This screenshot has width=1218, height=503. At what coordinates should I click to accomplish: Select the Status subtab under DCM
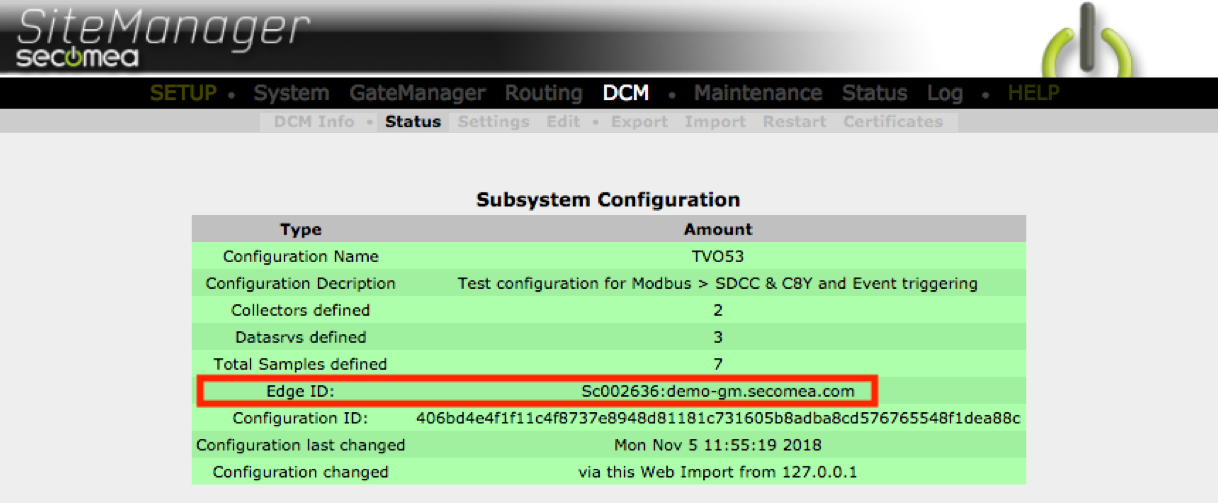tap(413, 122)
